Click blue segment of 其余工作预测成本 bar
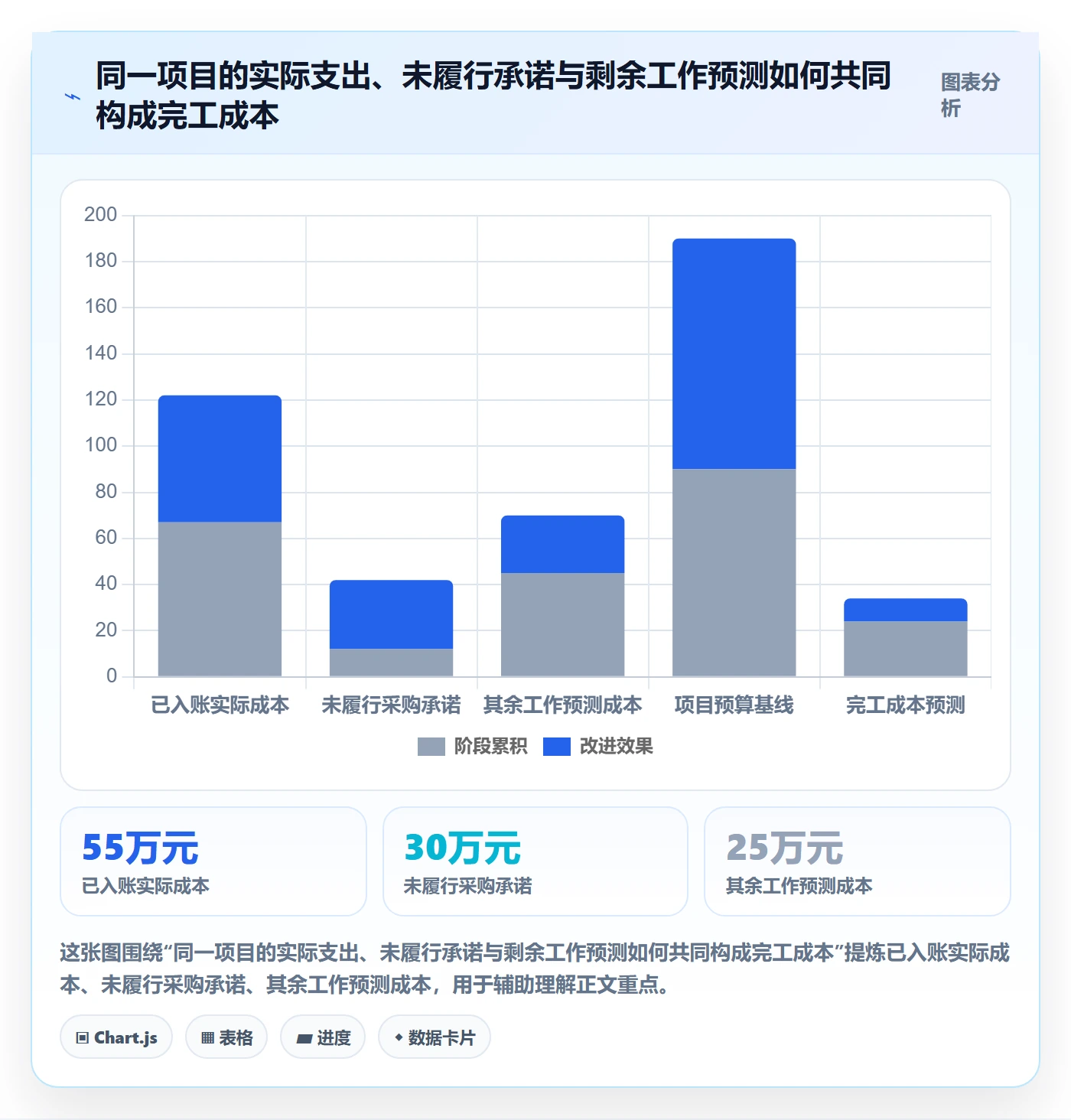1071x1120 pixels. [x=562, y=544]
